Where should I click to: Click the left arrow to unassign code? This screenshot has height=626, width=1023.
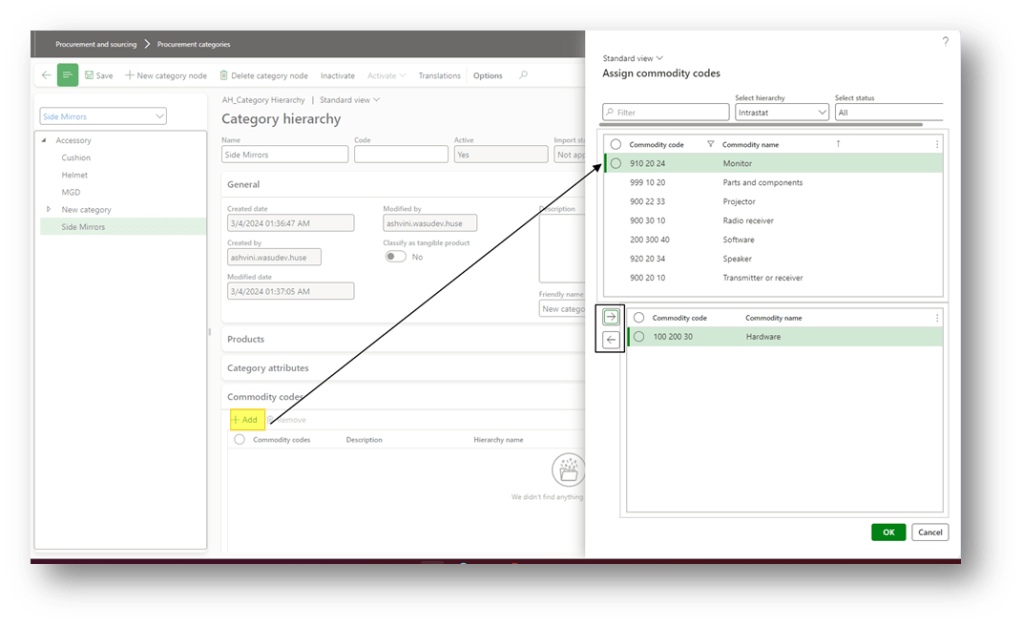tap(611, 340)
